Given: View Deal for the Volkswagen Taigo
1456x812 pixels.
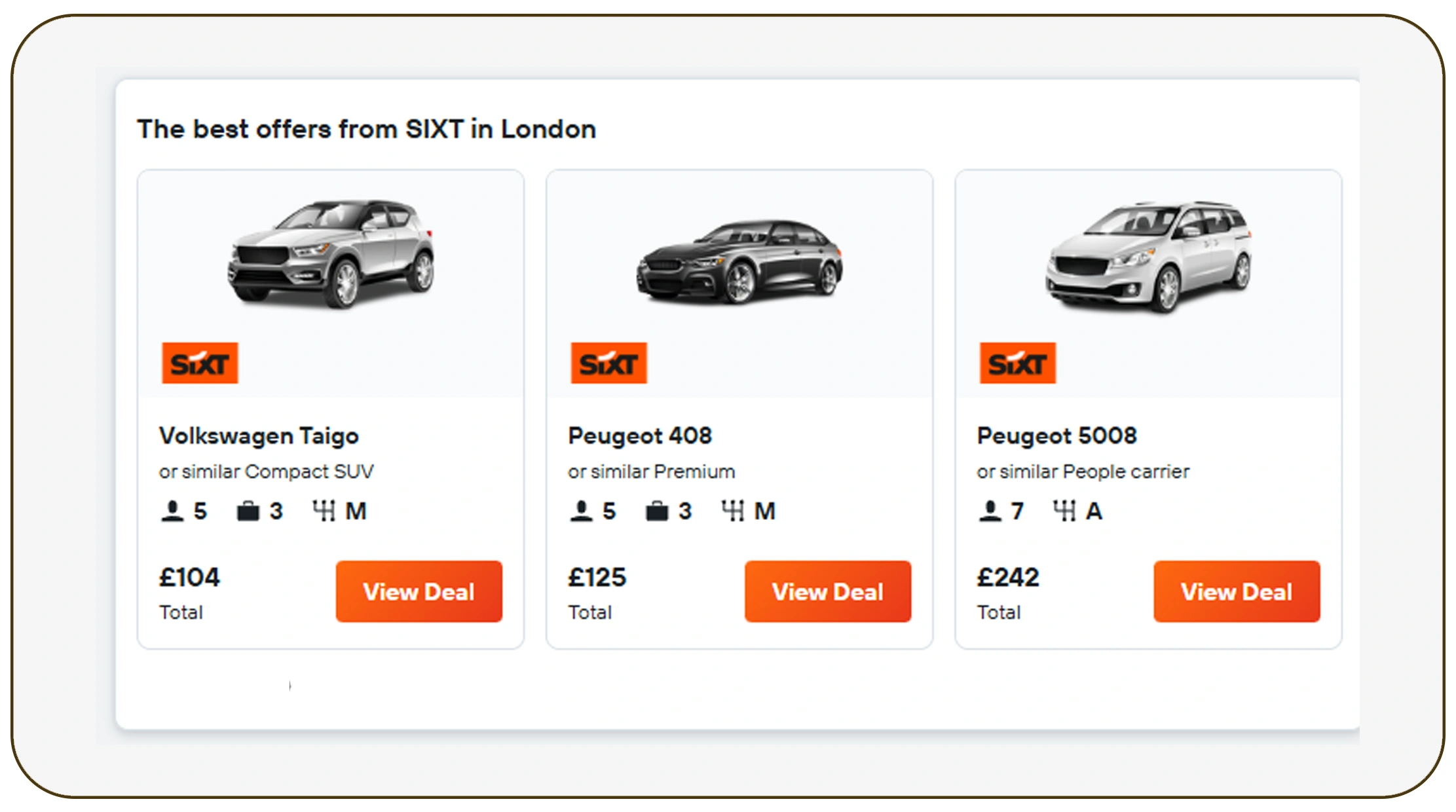Looking at the screenshot, I should click(x=419, y=591).
